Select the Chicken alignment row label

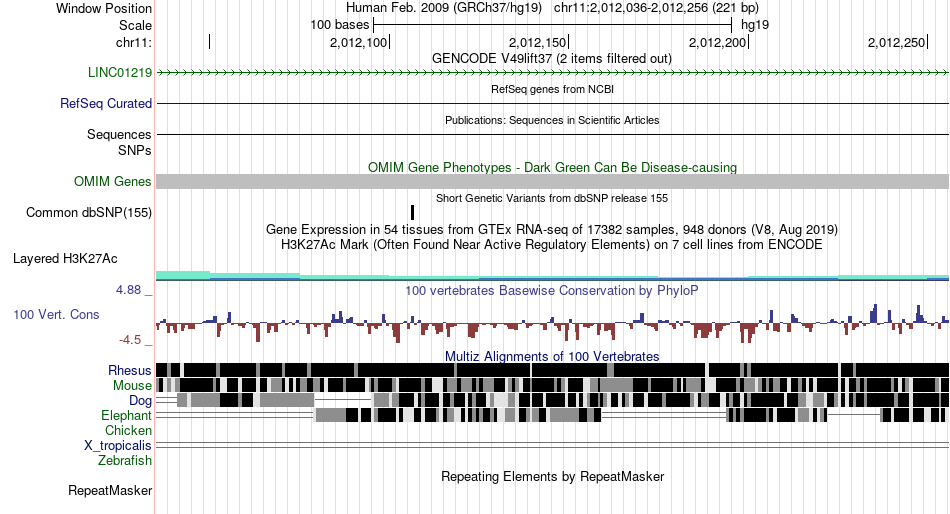click(128, 430)
